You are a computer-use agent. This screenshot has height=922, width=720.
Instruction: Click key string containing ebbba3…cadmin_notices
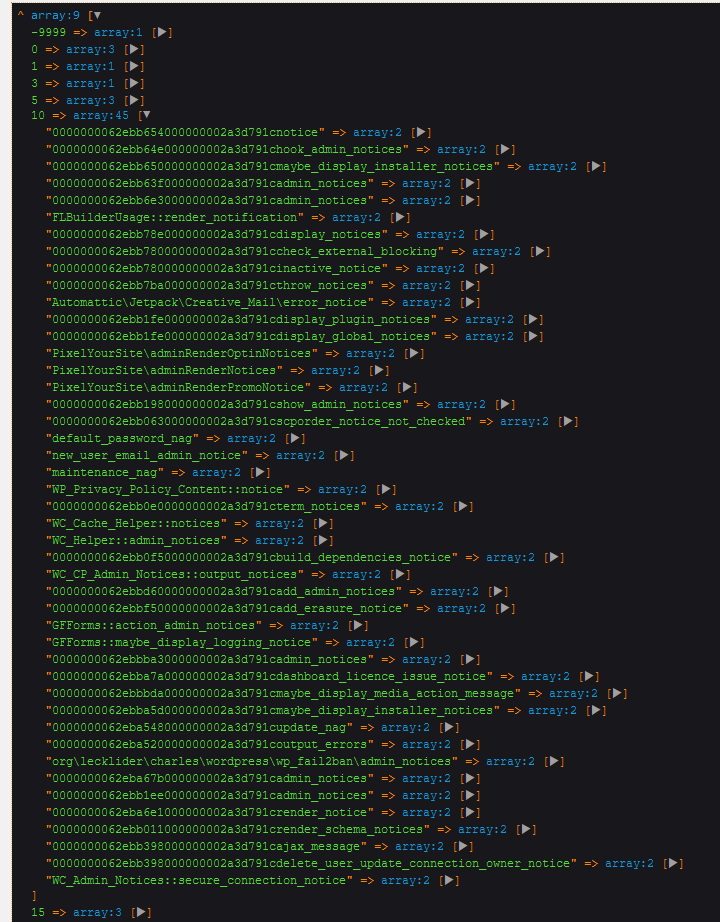(x=211, y=660)
